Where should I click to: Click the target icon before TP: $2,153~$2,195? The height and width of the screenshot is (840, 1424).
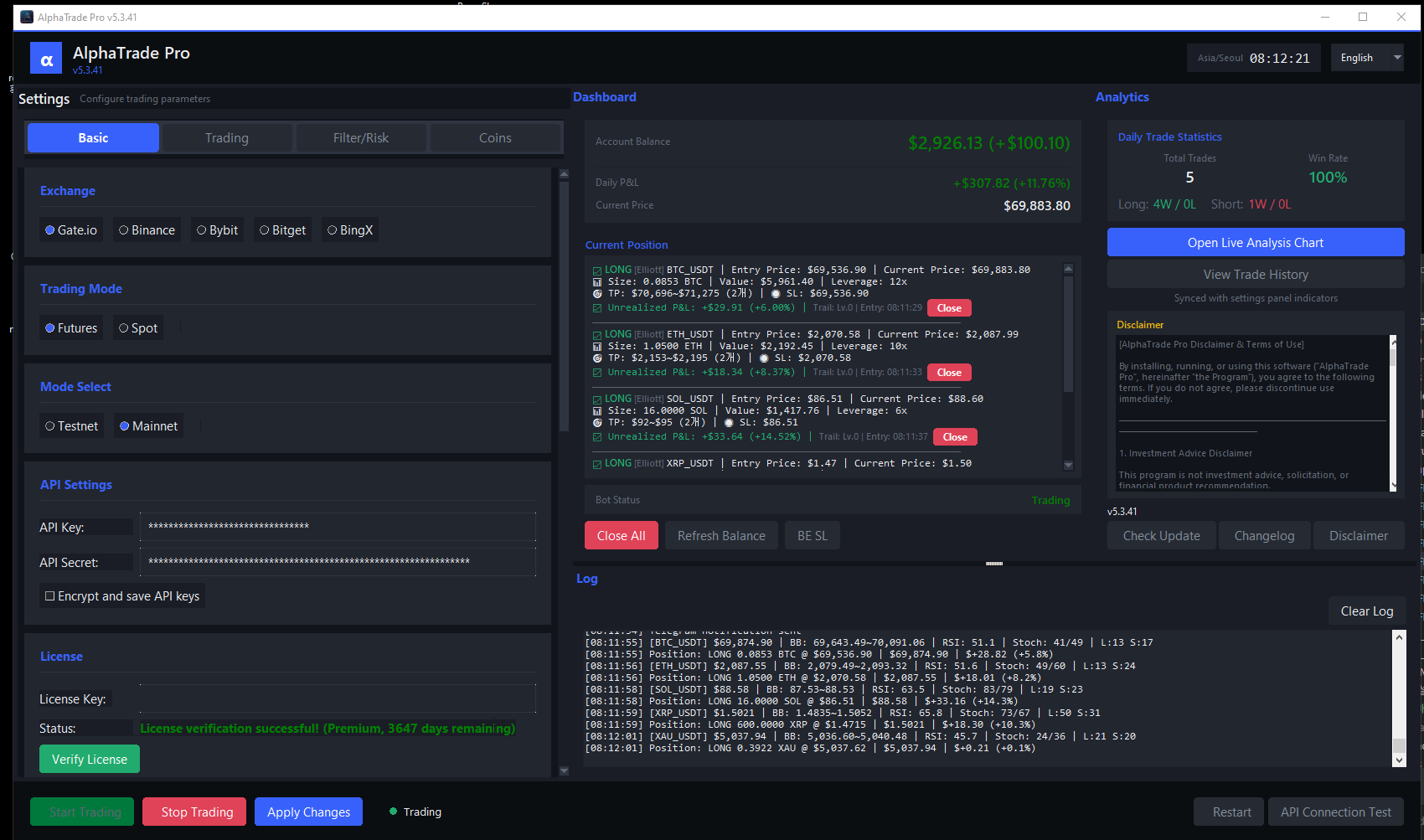pos(597,358)
